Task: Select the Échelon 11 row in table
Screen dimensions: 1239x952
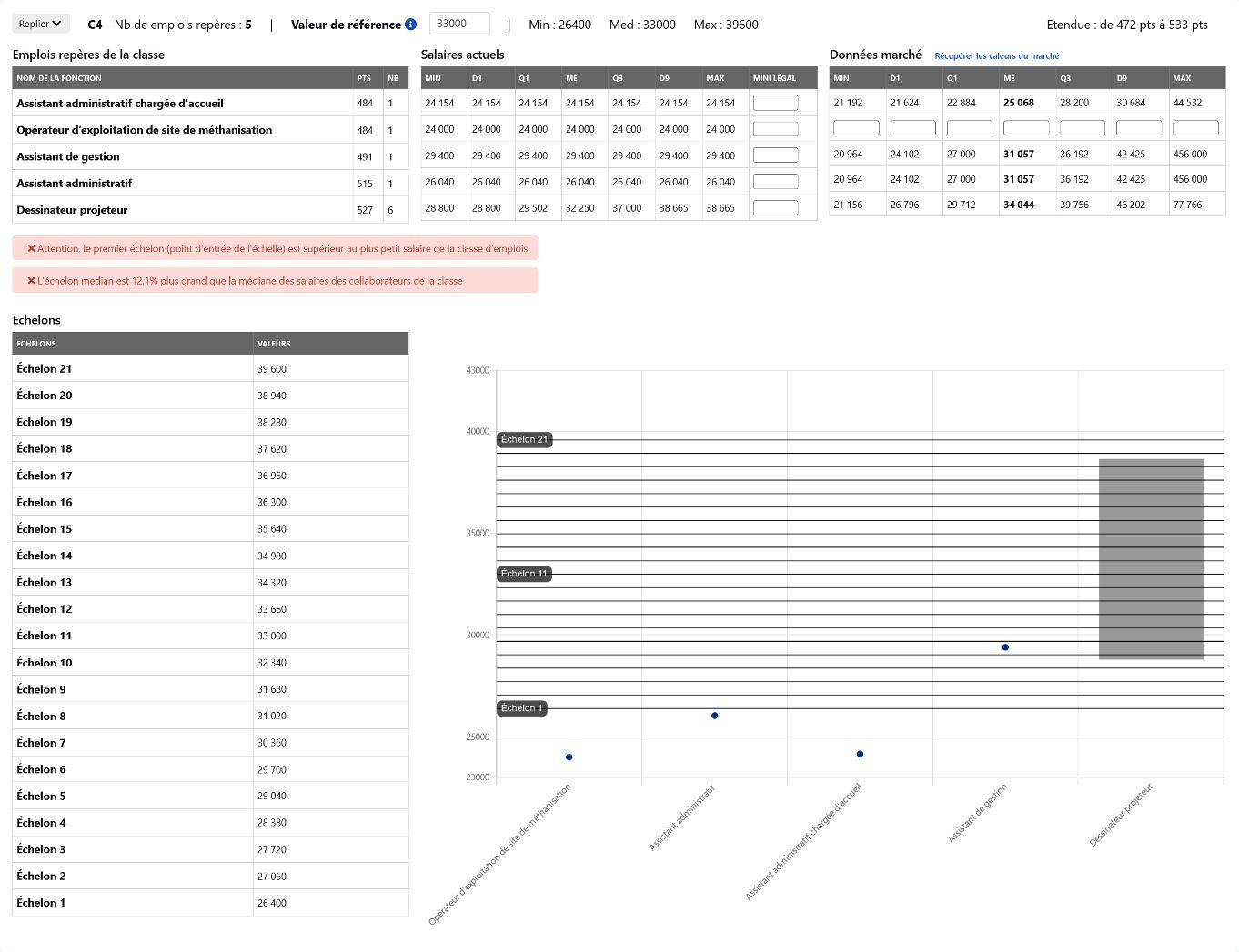Action: 210,636
